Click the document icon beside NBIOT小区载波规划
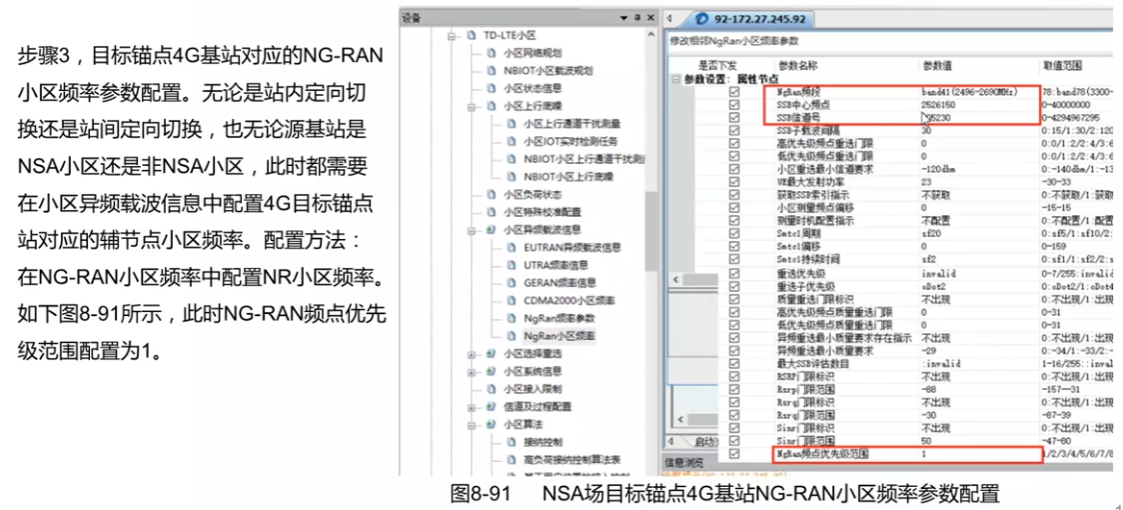This screenshot has height=510, width=1123. click(491, 71)
